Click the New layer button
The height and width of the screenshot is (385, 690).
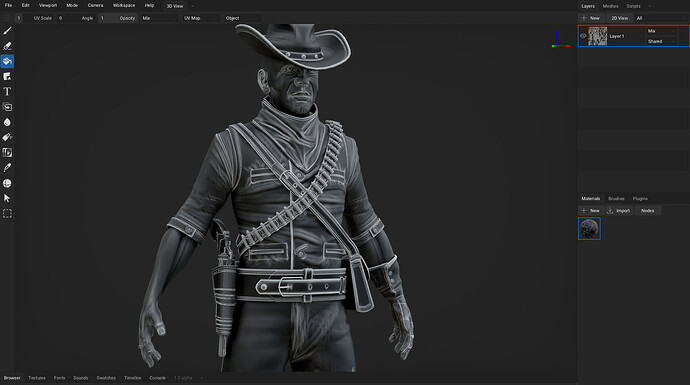pos(591,18)
